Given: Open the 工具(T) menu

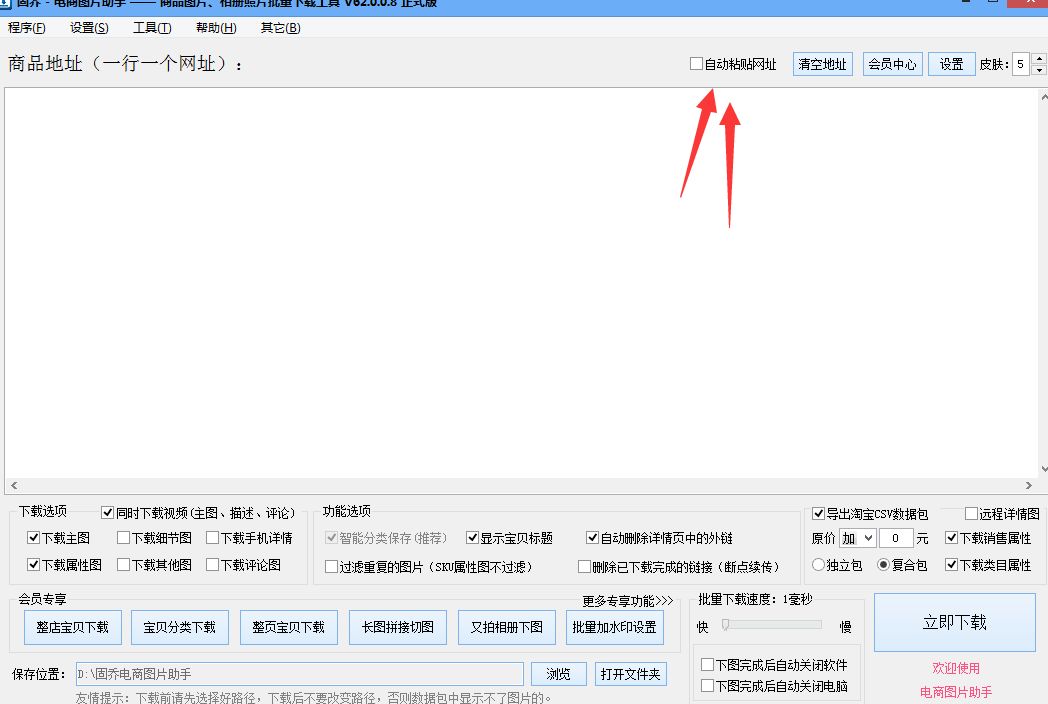Looking at the screenshot, I should 152,27.
